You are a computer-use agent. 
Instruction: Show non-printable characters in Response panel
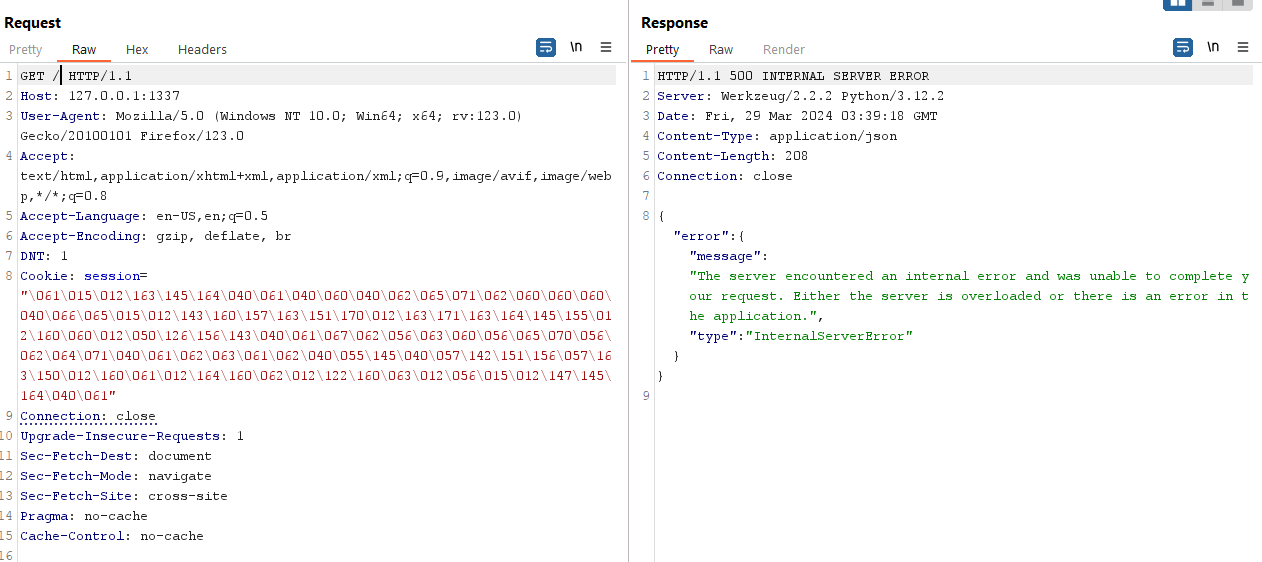click(x=1213, y=47)
